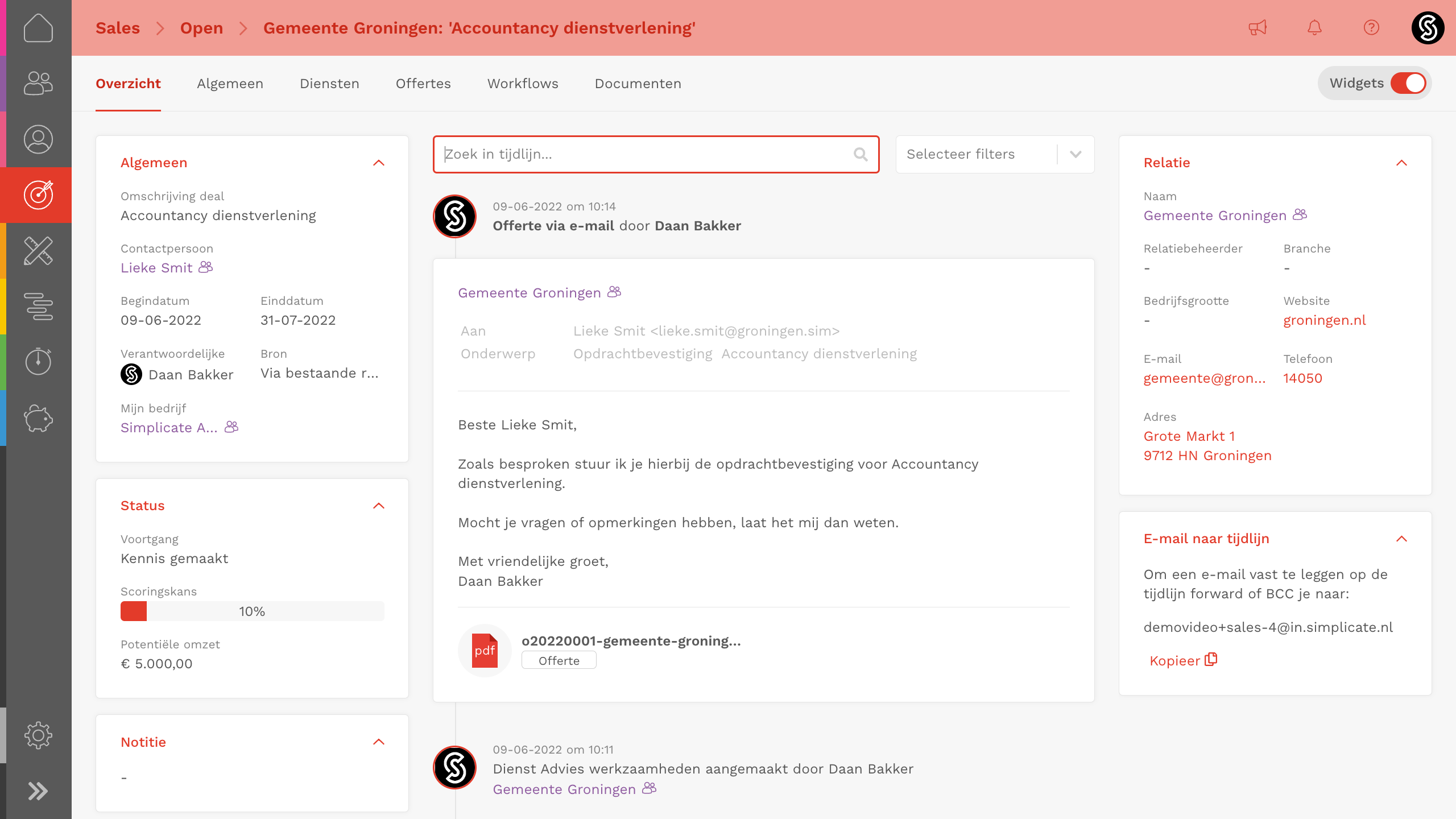Click the 10% Scoringskans progress bar

(252, 611)
